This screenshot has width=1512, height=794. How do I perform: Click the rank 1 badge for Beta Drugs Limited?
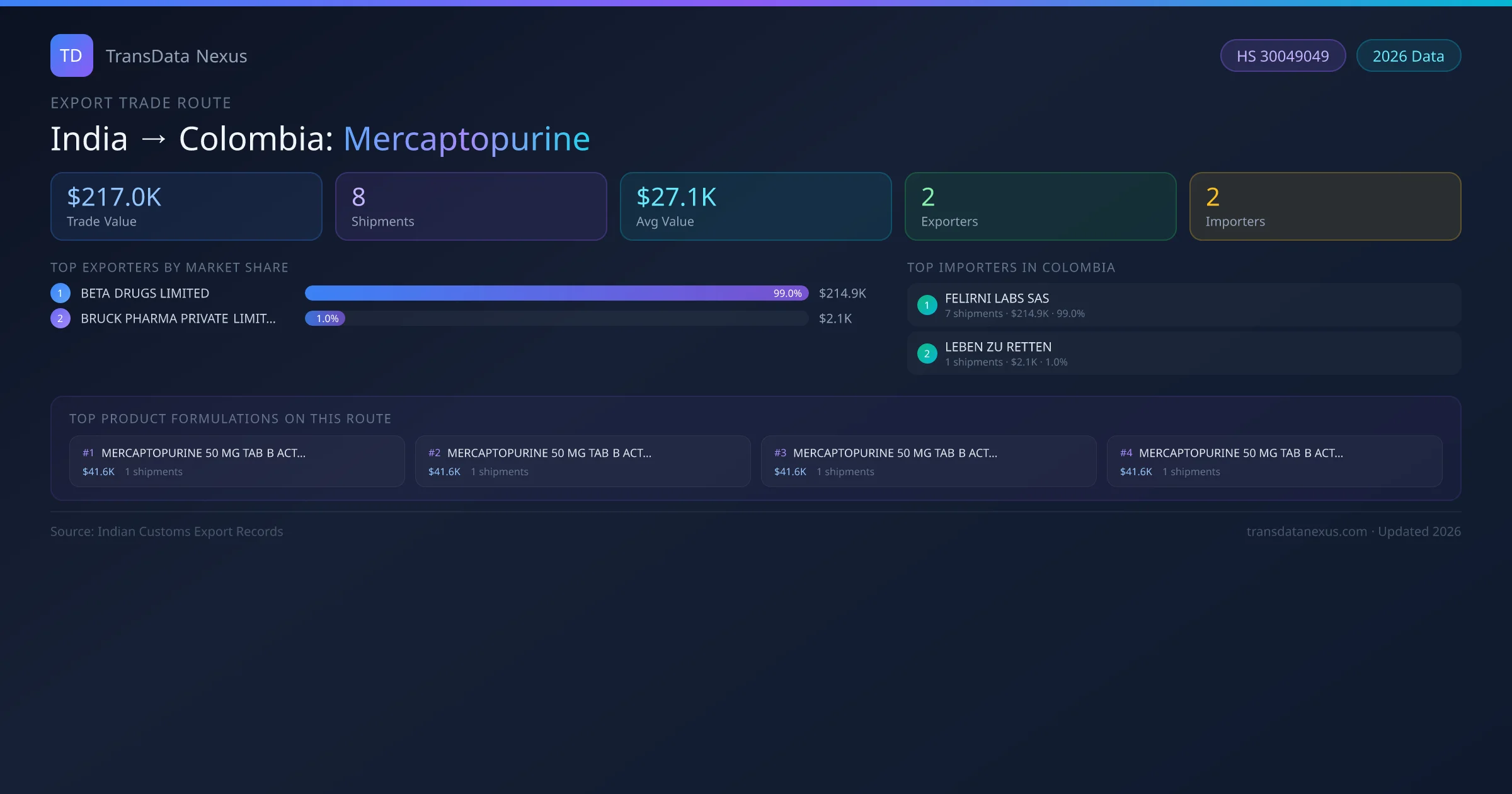[x=60, y=293]
